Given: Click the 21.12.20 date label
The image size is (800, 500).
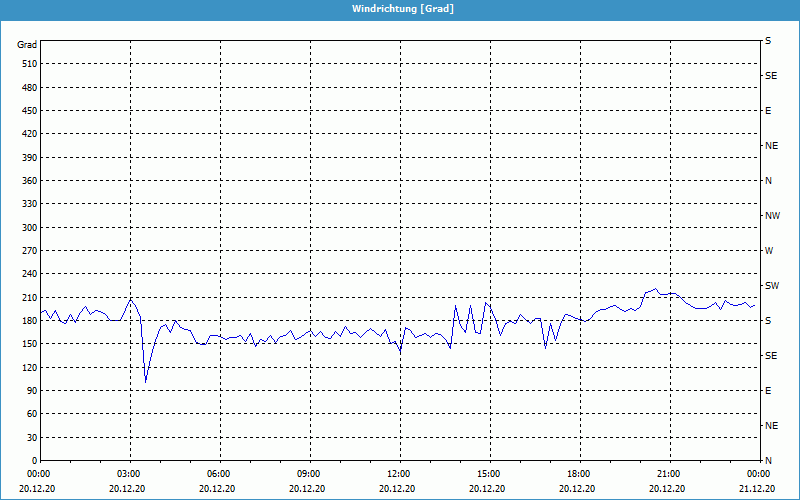Looking at the screenshot, I should point(757,489).
